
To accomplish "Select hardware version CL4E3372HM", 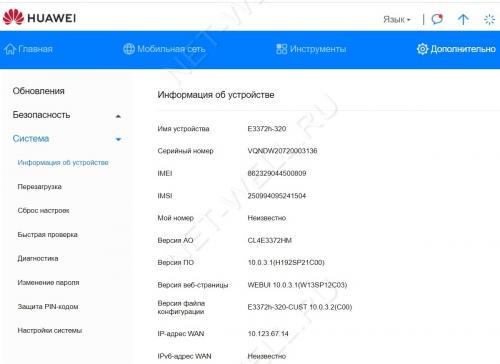I will pos(269,240).
